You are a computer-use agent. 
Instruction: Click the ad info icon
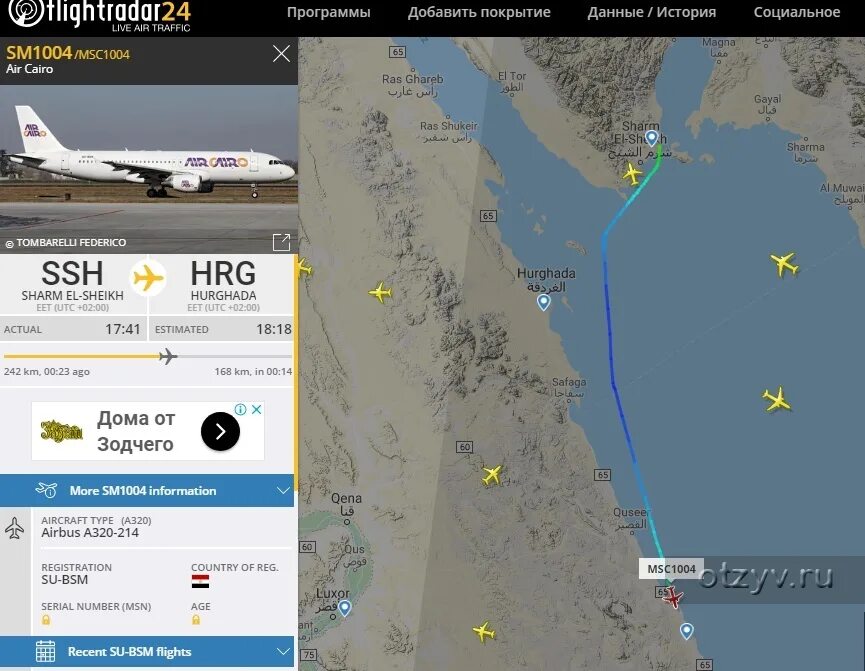(240, 409)
